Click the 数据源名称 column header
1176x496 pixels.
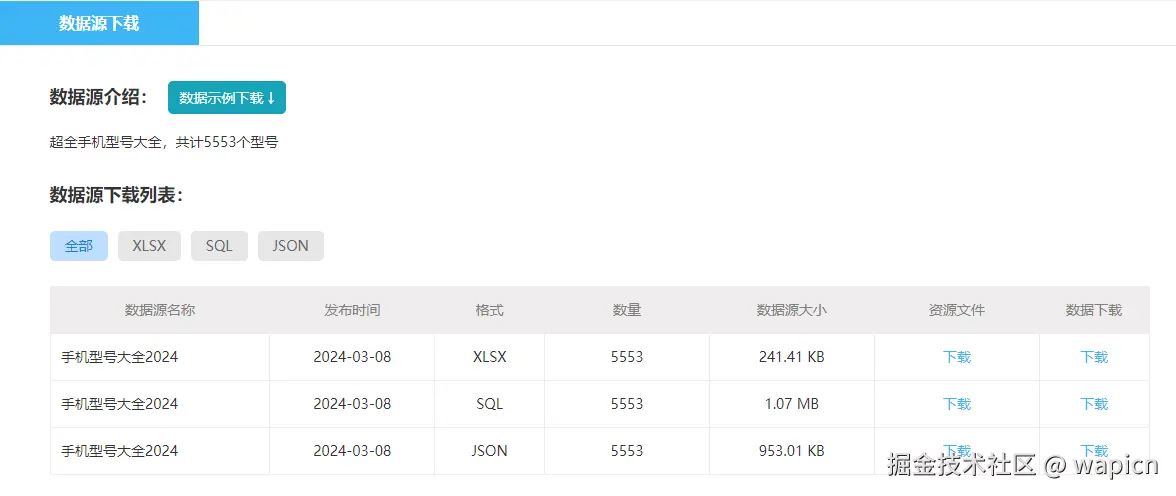[x=160, y=310]
